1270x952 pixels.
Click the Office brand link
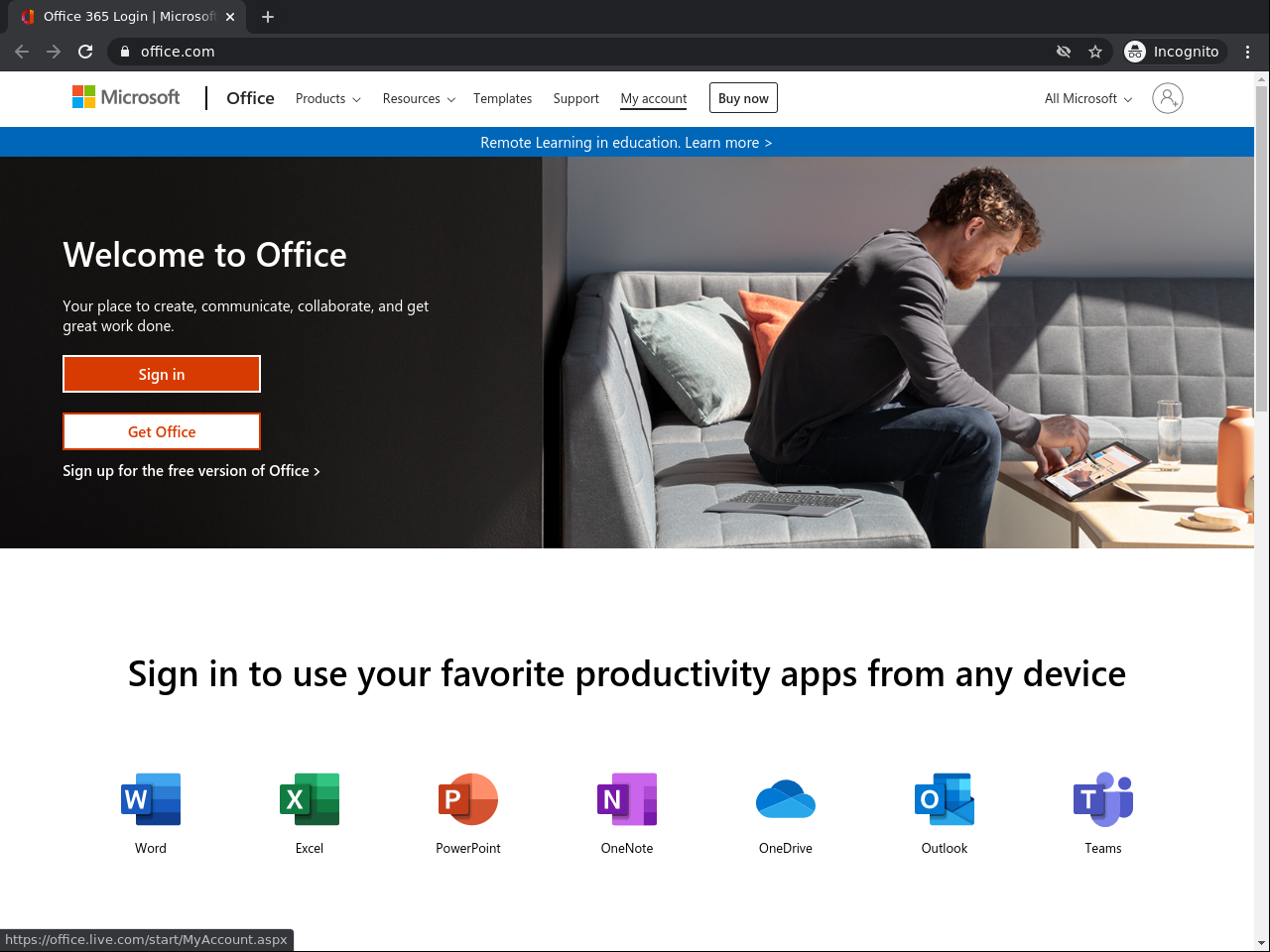point(250,98)
